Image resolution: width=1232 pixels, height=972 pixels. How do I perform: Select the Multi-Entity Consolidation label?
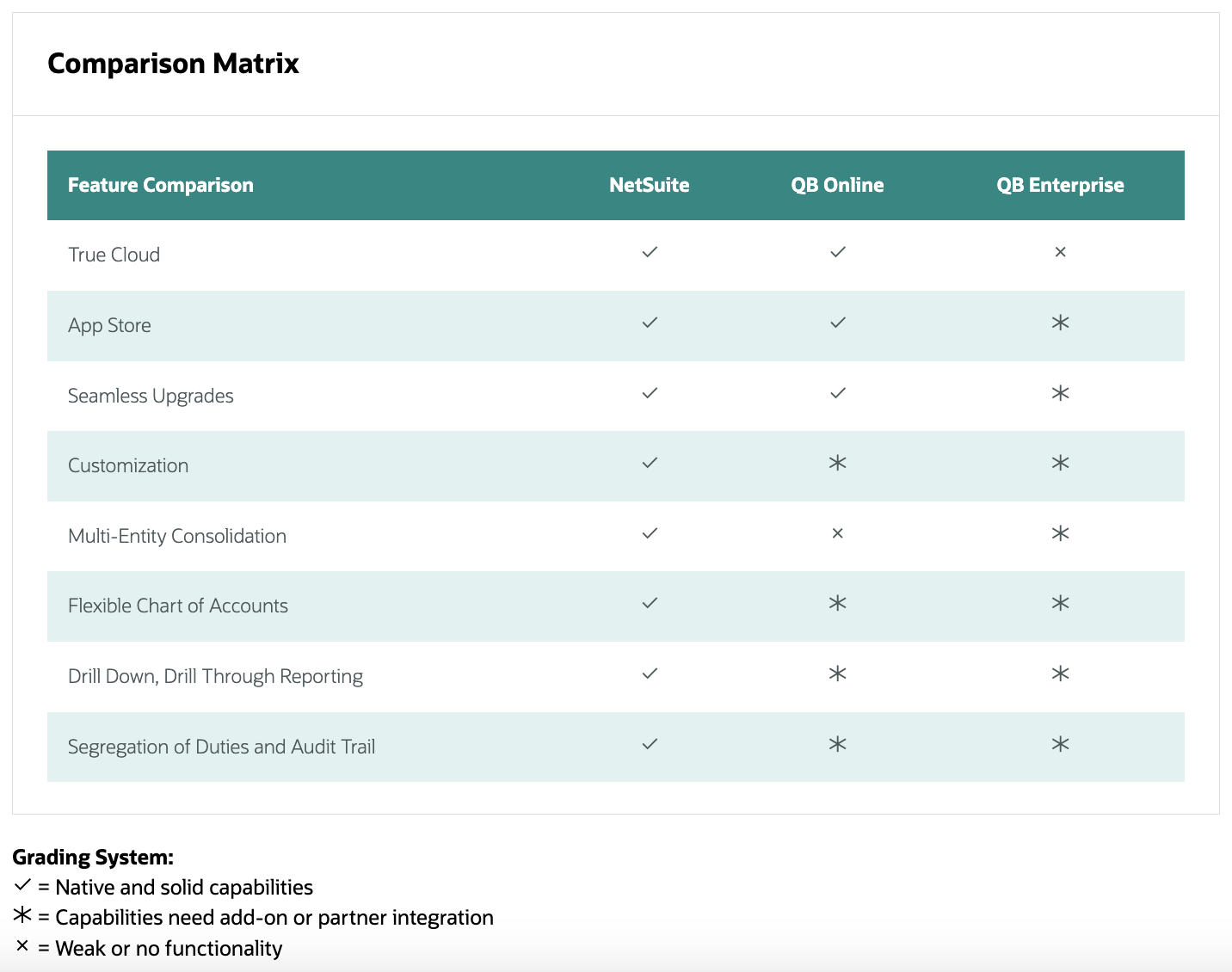(177, 536)
